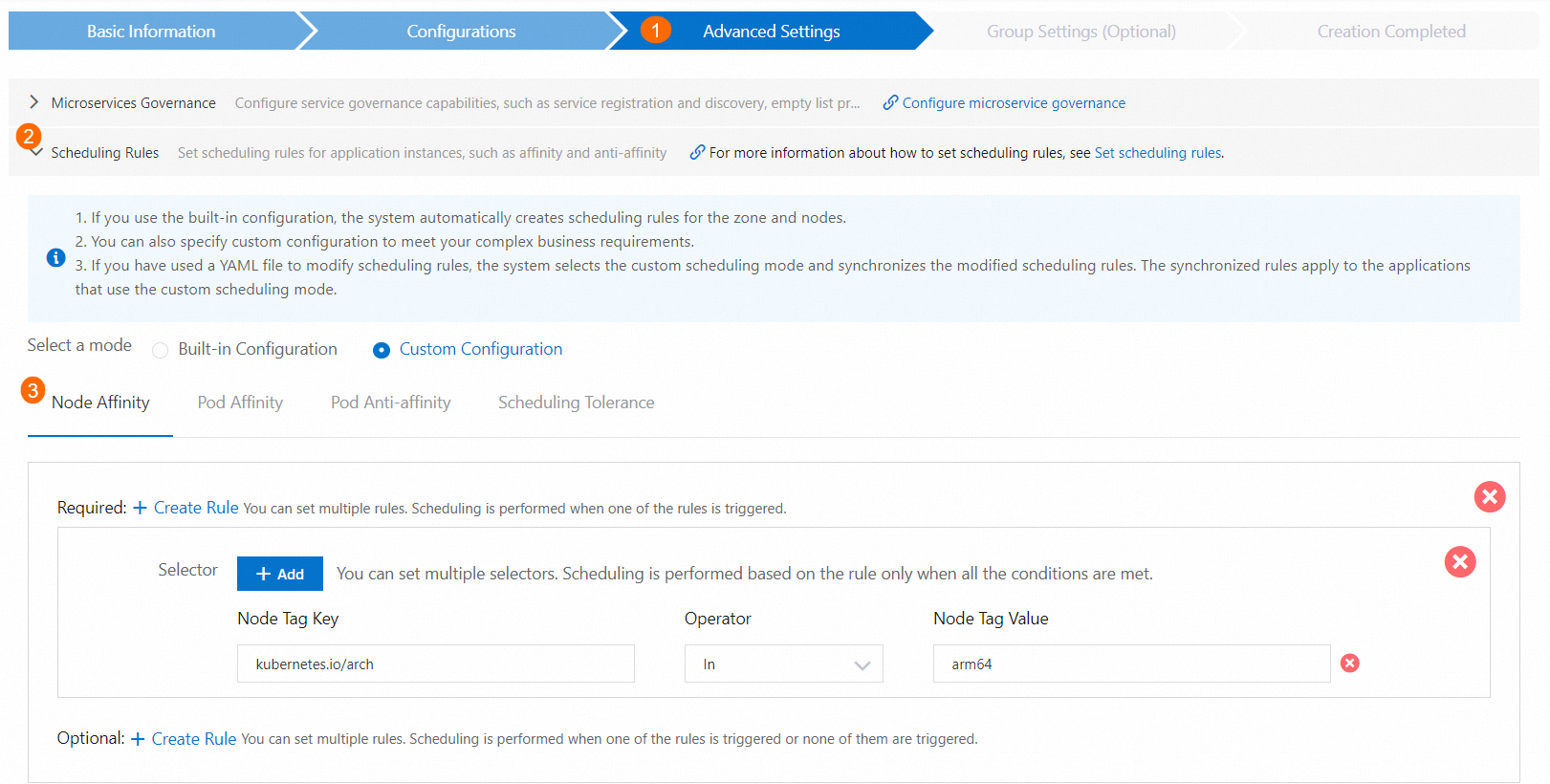Expand the Microservices Governance chevron
This screenshot has width=1550, height=784.
click(x=33, y=102)
